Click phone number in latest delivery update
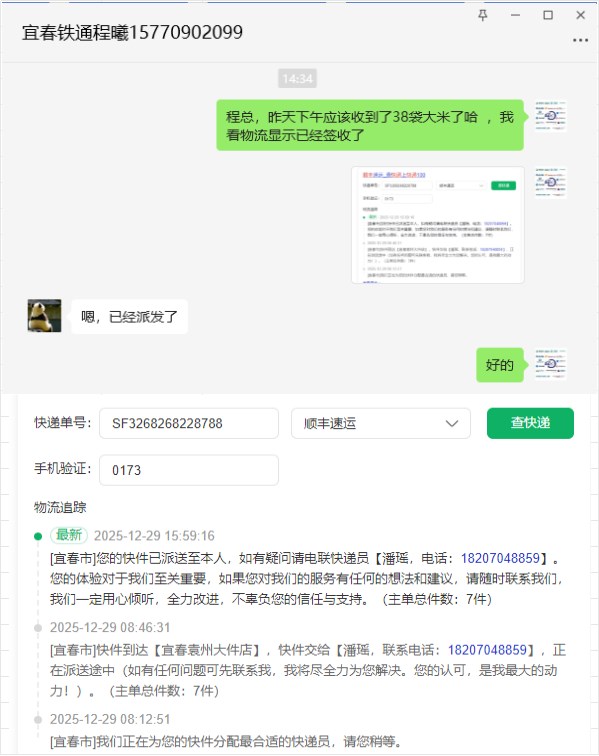Image resolution: width=599 pixels, height=756 pixels. (x=500, y=558)
